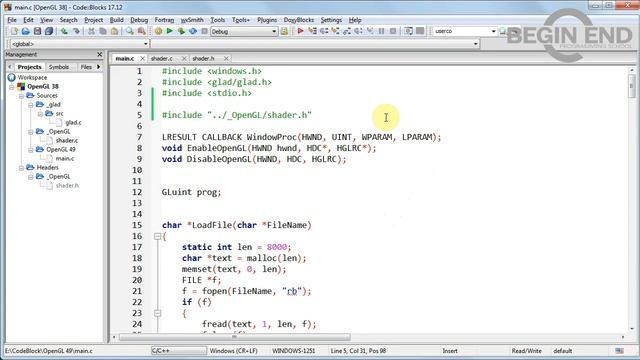Open the Debug build target dropdown
The height and width of the screenshot is (360, 640).
(x=274, y=31)
